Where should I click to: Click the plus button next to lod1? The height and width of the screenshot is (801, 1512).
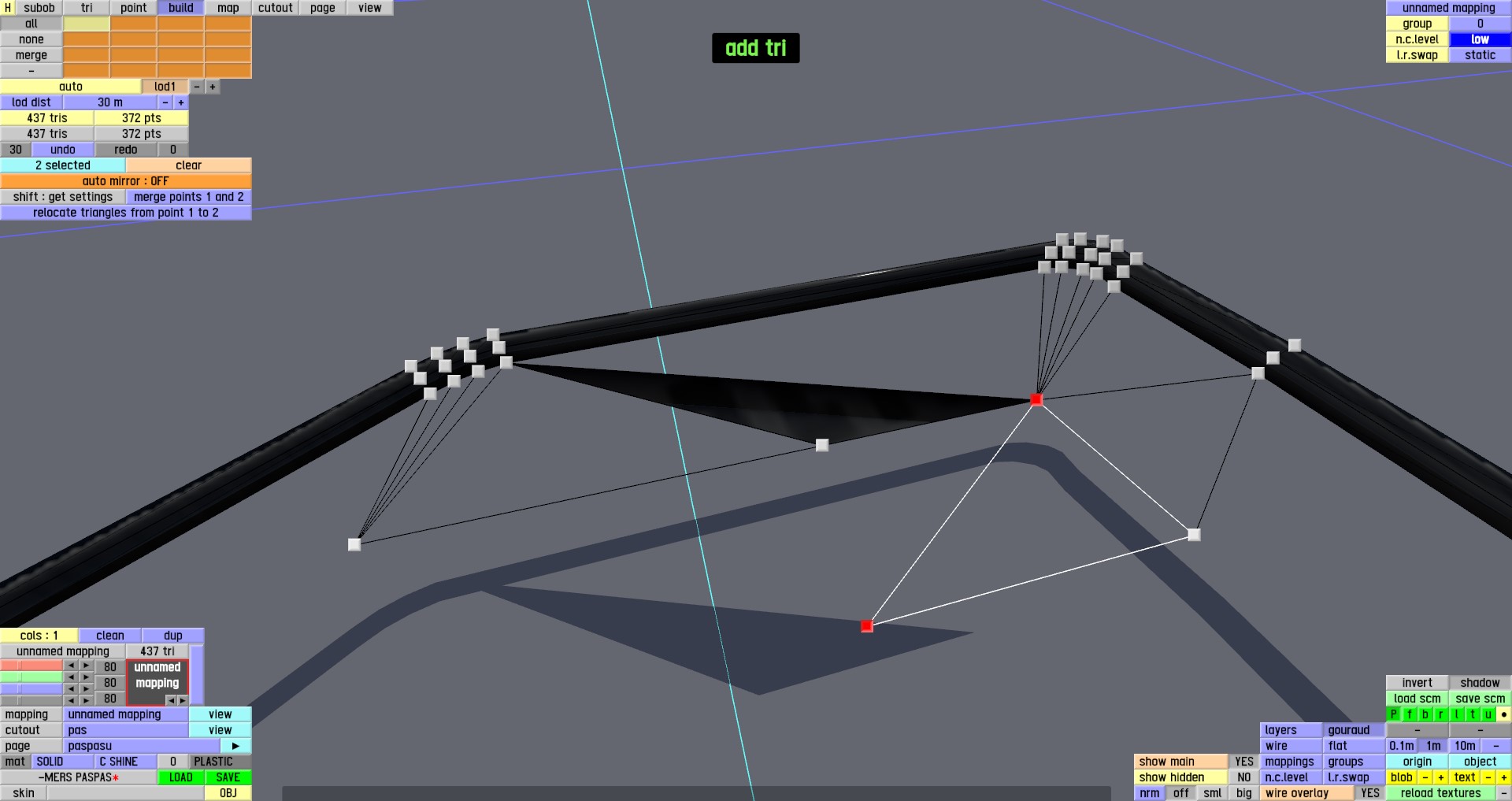[212, 87]
